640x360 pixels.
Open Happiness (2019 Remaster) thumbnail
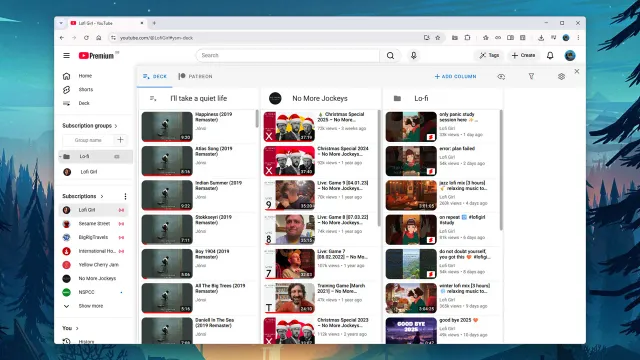point(167,127)
